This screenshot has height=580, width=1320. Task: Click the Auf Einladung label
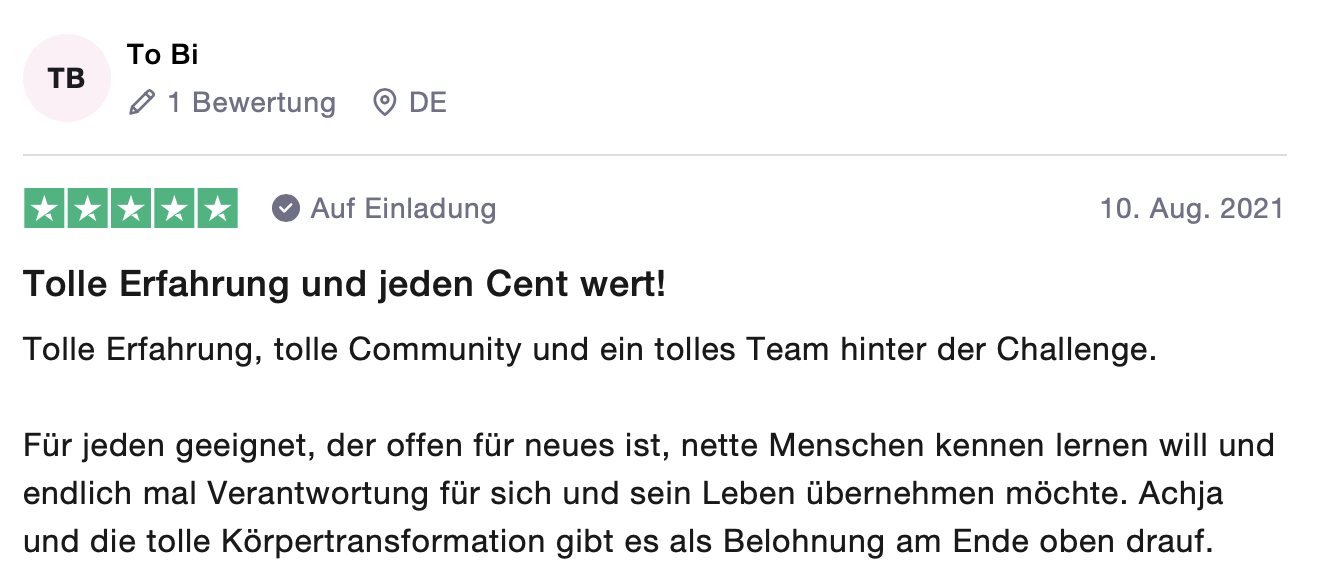pyautogui.click(x=403, y=208)
